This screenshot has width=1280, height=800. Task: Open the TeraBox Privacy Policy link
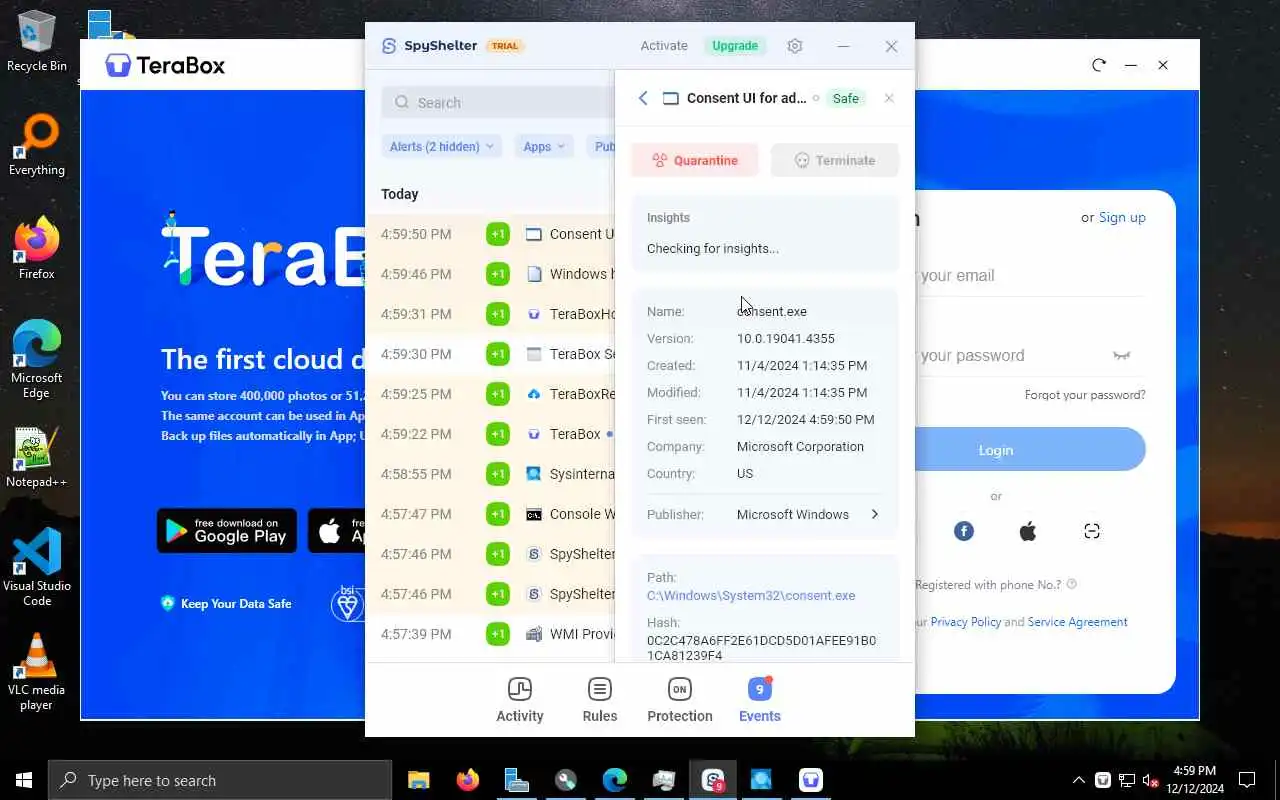tap(965, 622)
